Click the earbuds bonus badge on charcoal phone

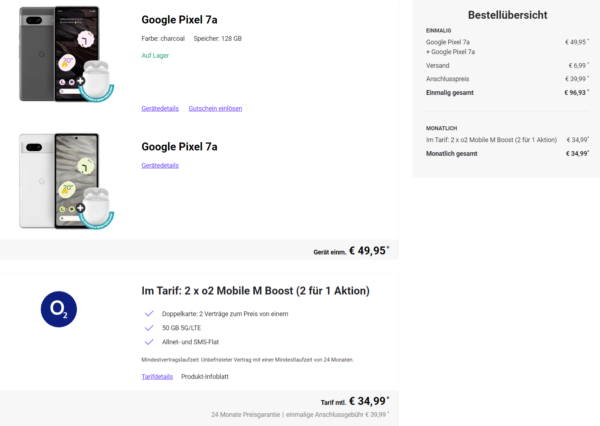coord(96,81)
